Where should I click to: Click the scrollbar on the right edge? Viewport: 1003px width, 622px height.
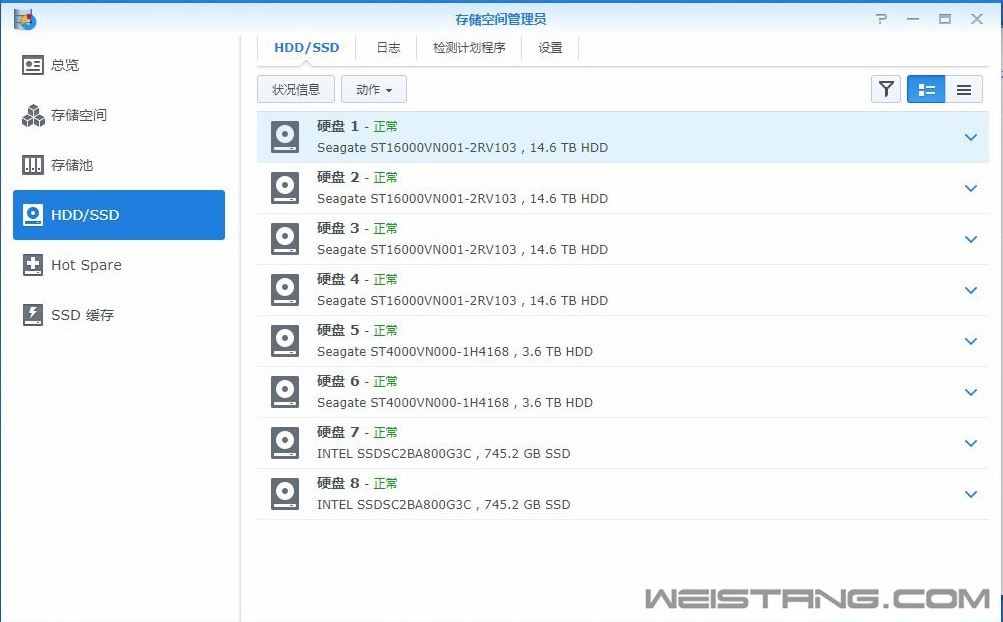997,300
